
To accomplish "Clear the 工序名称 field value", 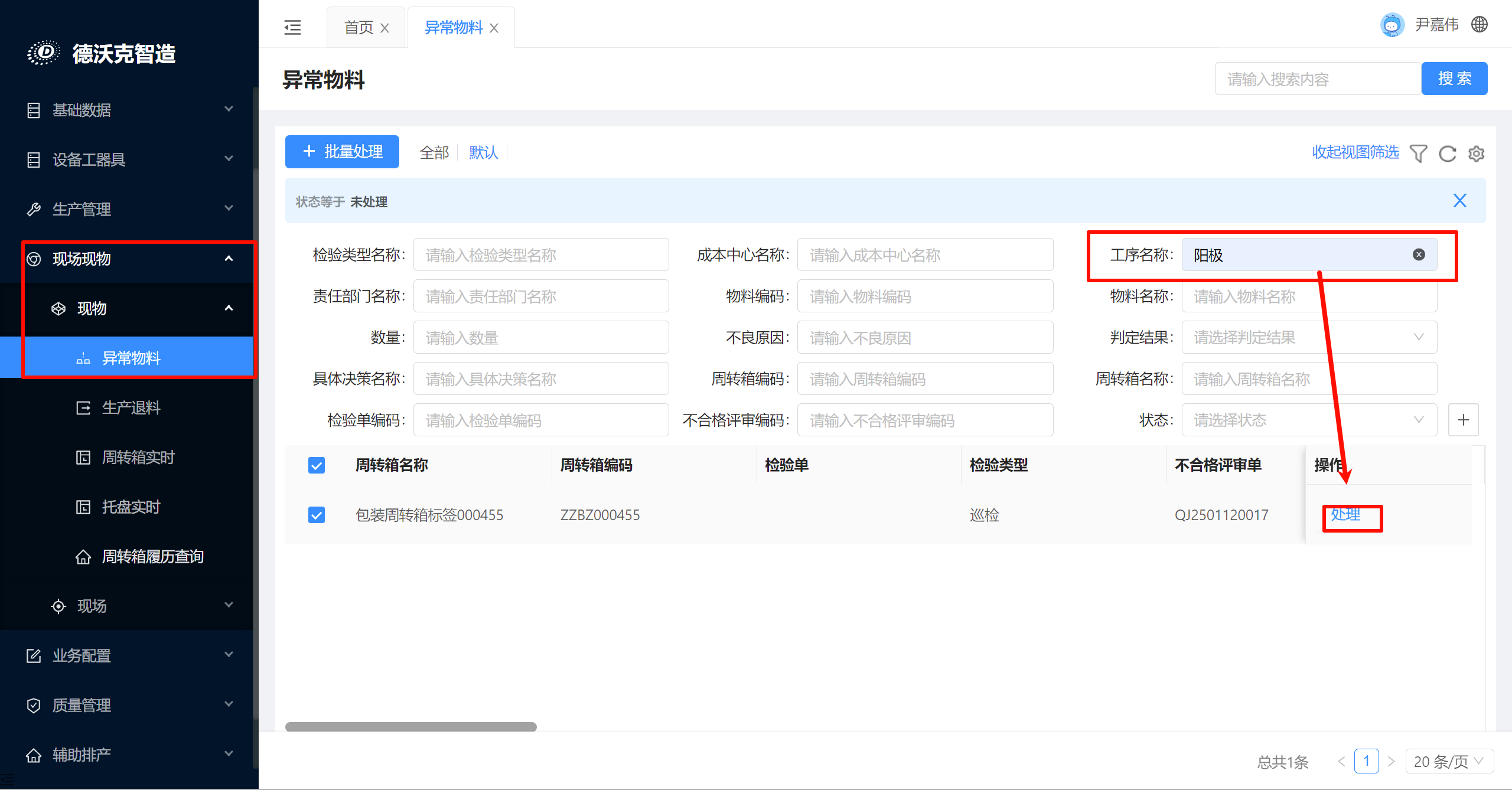I will point(1419,254).
